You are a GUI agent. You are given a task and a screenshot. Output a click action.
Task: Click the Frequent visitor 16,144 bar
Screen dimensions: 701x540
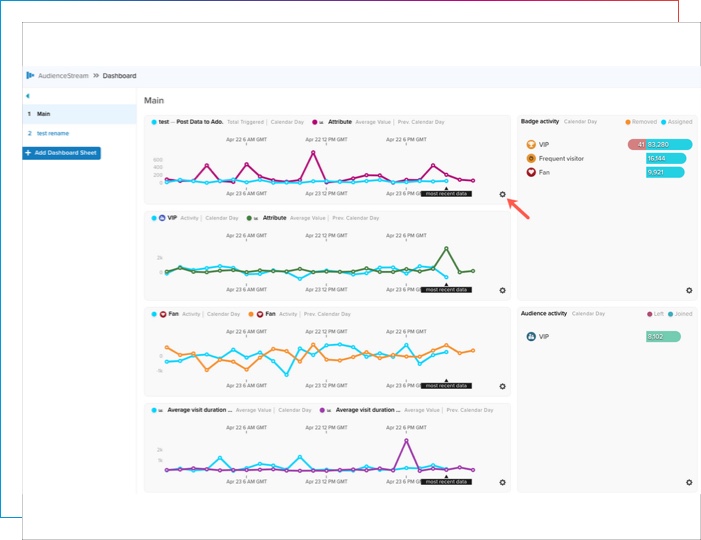[x=666, y=158]
